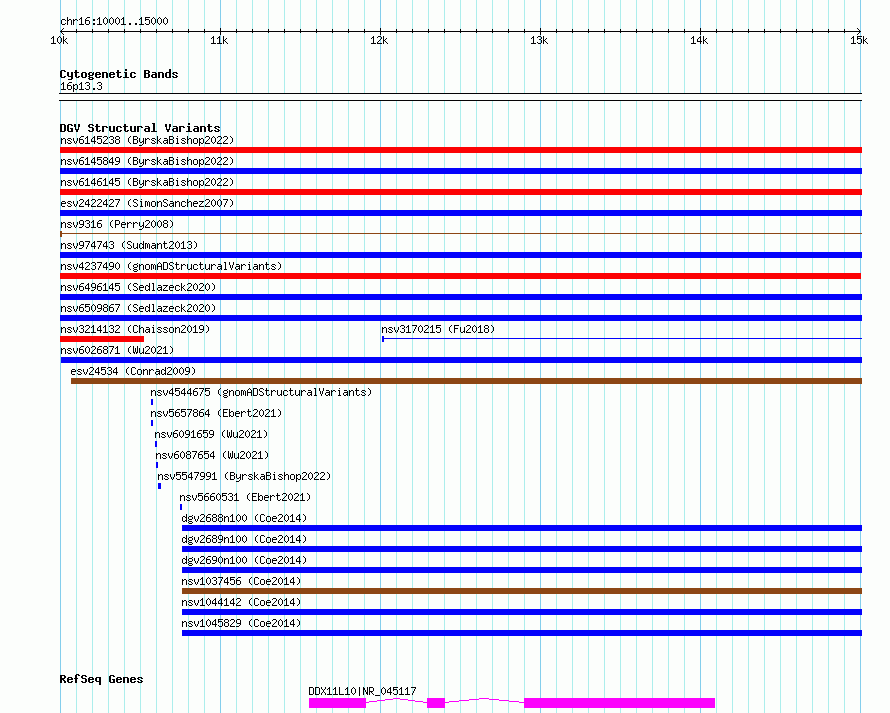Image resolution: width=890 pixels, height=713 pixels.
Task: Open the nsv6026871 (Wu2021) label
Action: pos(117,350)
